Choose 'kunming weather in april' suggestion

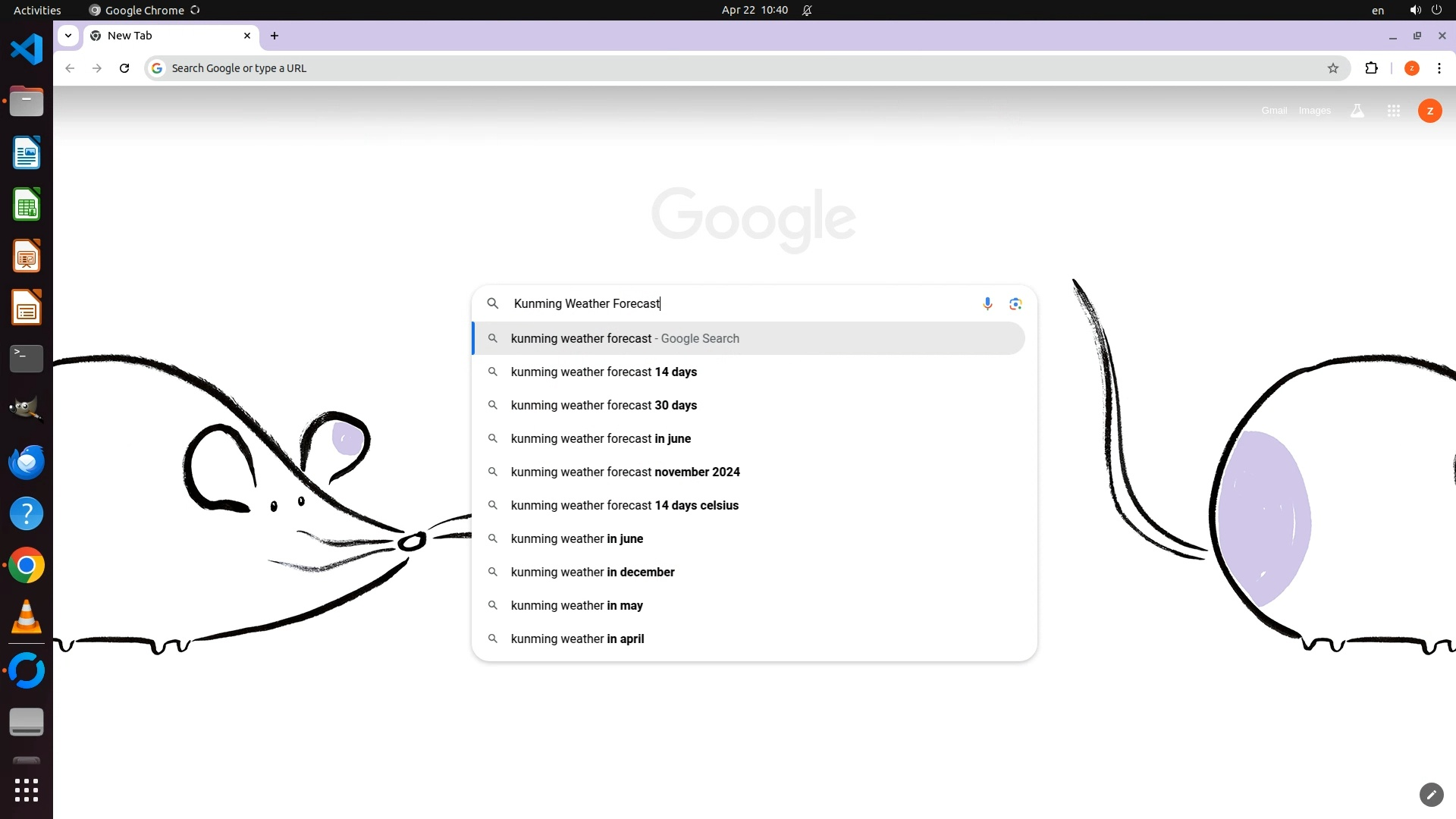pyautogui.click(x=577, y=639)
